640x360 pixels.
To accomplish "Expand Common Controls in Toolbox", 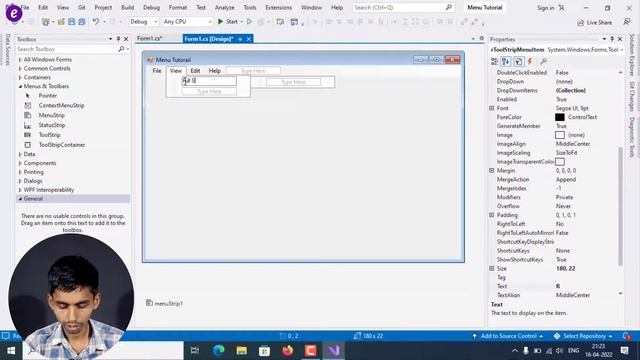I will point(20,69).
